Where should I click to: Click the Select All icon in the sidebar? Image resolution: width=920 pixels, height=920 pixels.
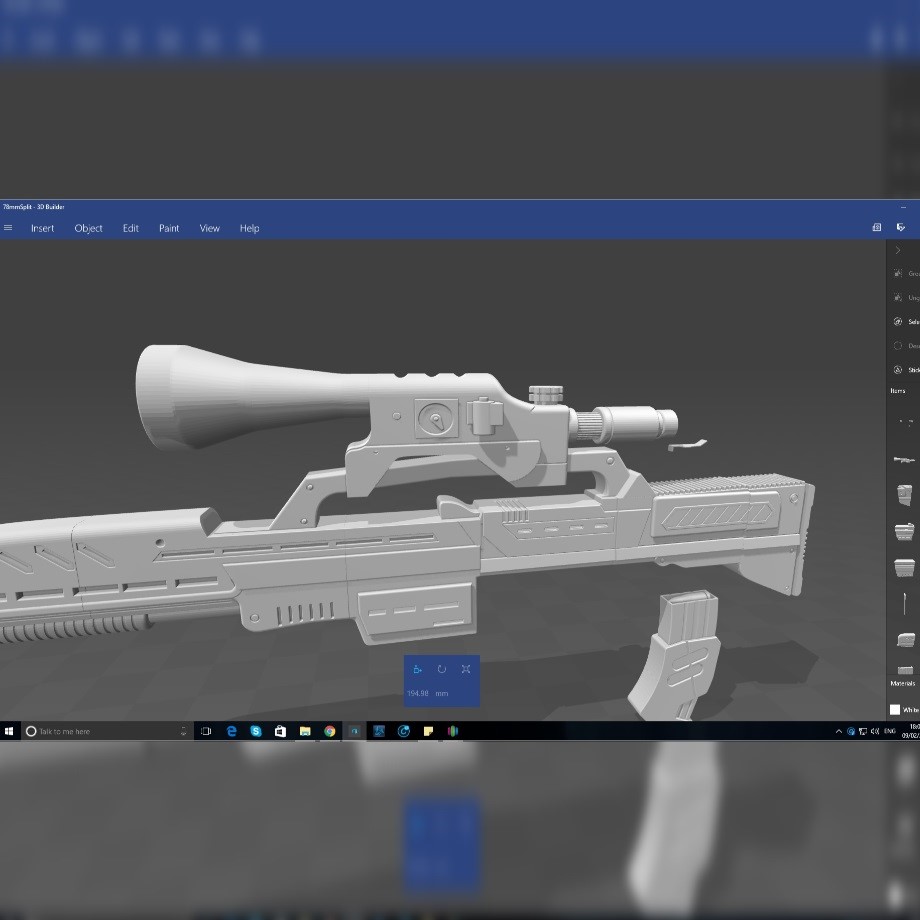coord(898,321)
